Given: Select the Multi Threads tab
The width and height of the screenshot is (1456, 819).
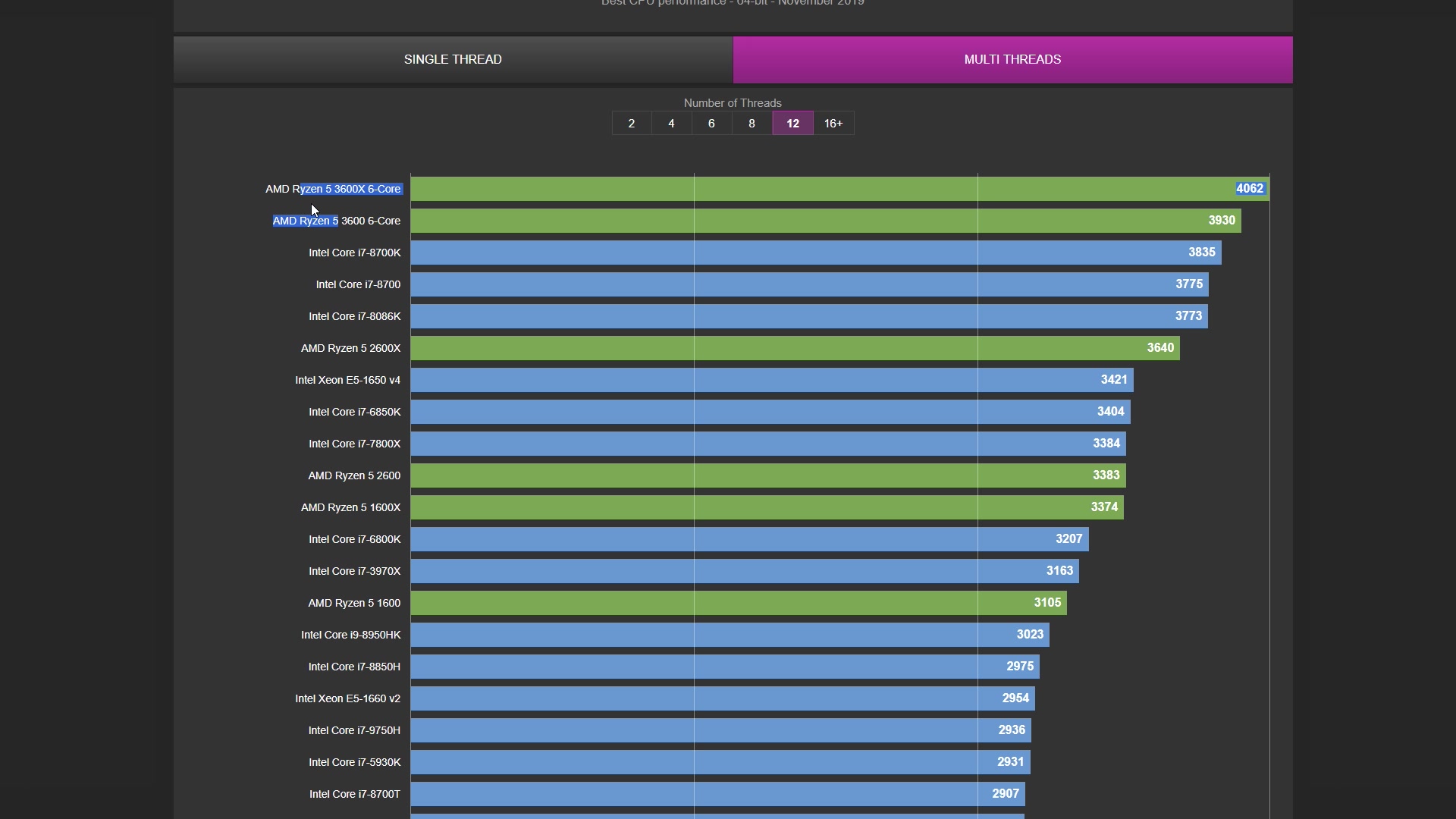Looking at the screenshot, I should [1012, 59].
